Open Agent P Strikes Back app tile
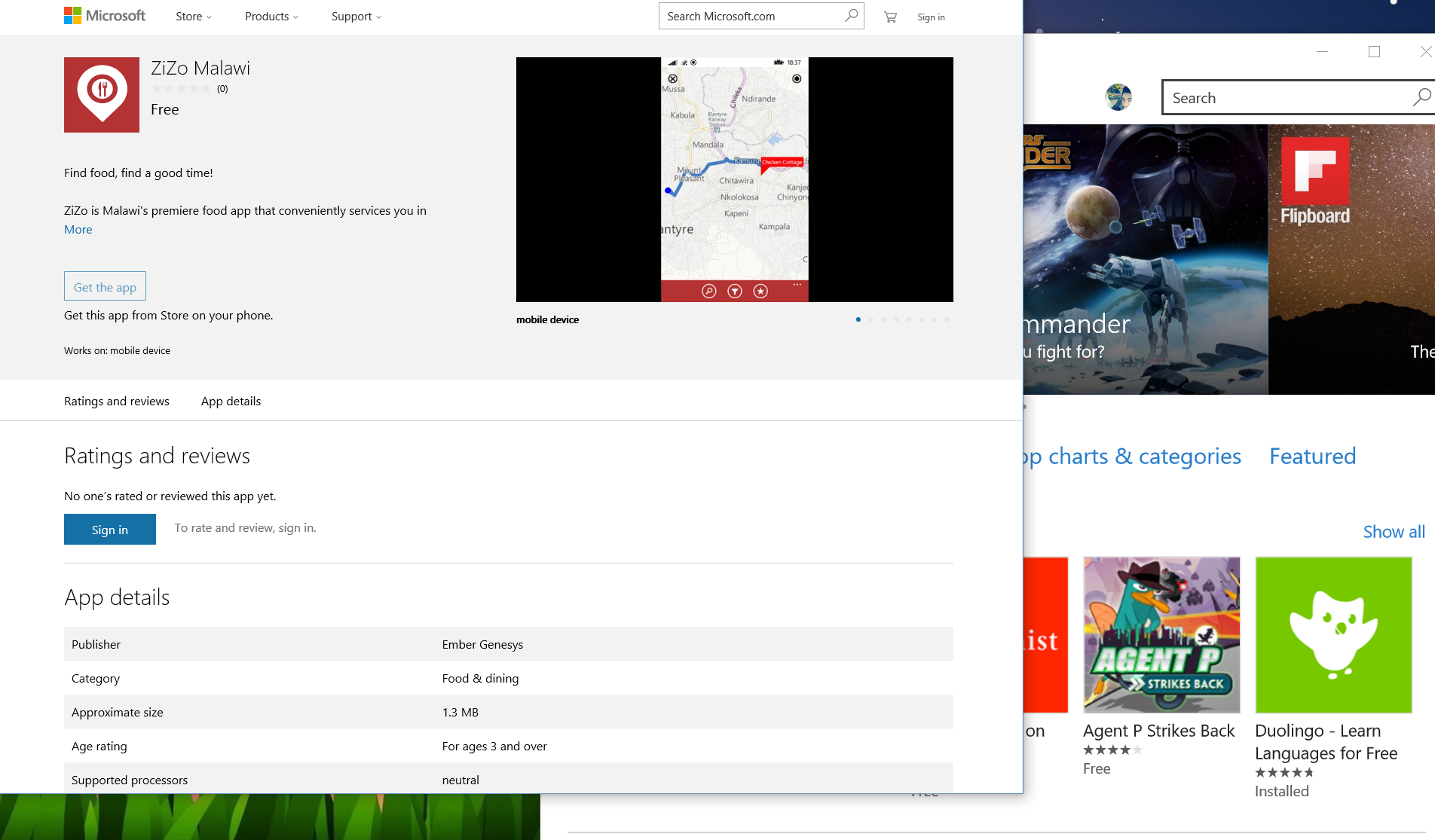The width and height of the screenshot is (1435, 840). click(1161, 635)
